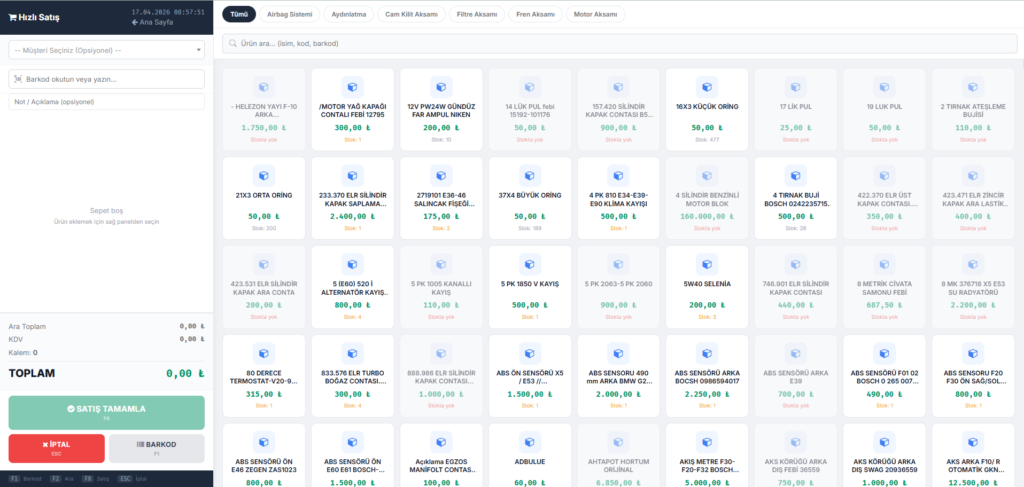Show the Motor Aksamı category
1024x487 pixels.
[x=594, y=14]
